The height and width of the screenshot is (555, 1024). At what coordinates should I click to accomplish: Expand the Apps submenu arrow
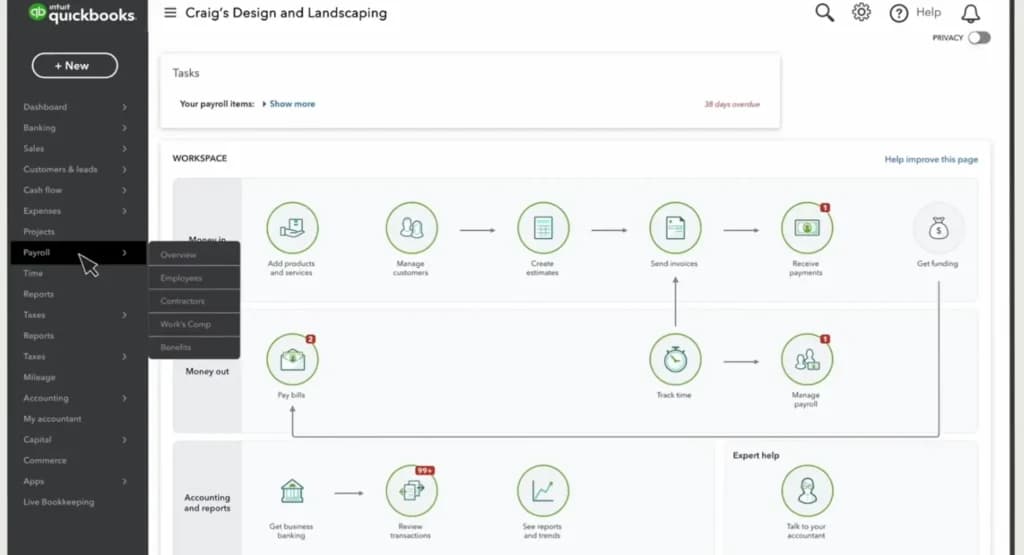pos(124,481)
